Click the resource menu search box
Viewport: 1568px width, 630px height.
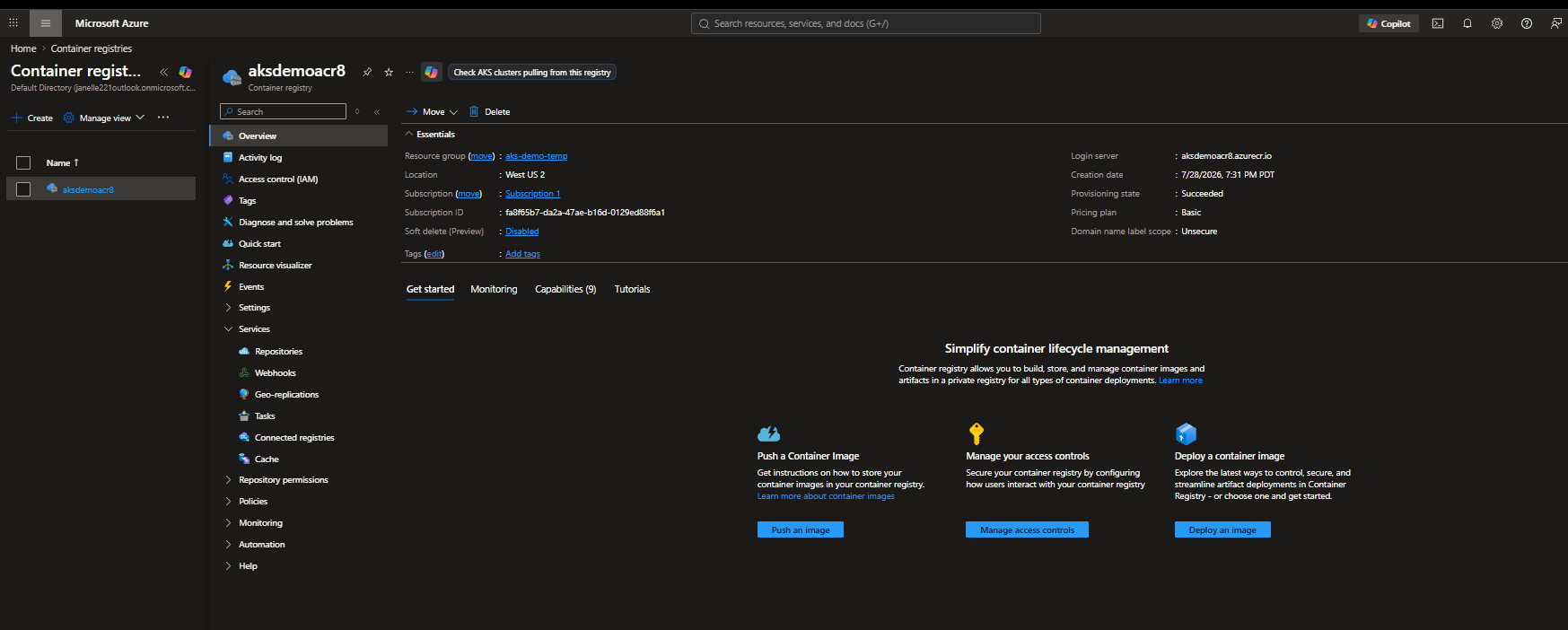[283, 111]
